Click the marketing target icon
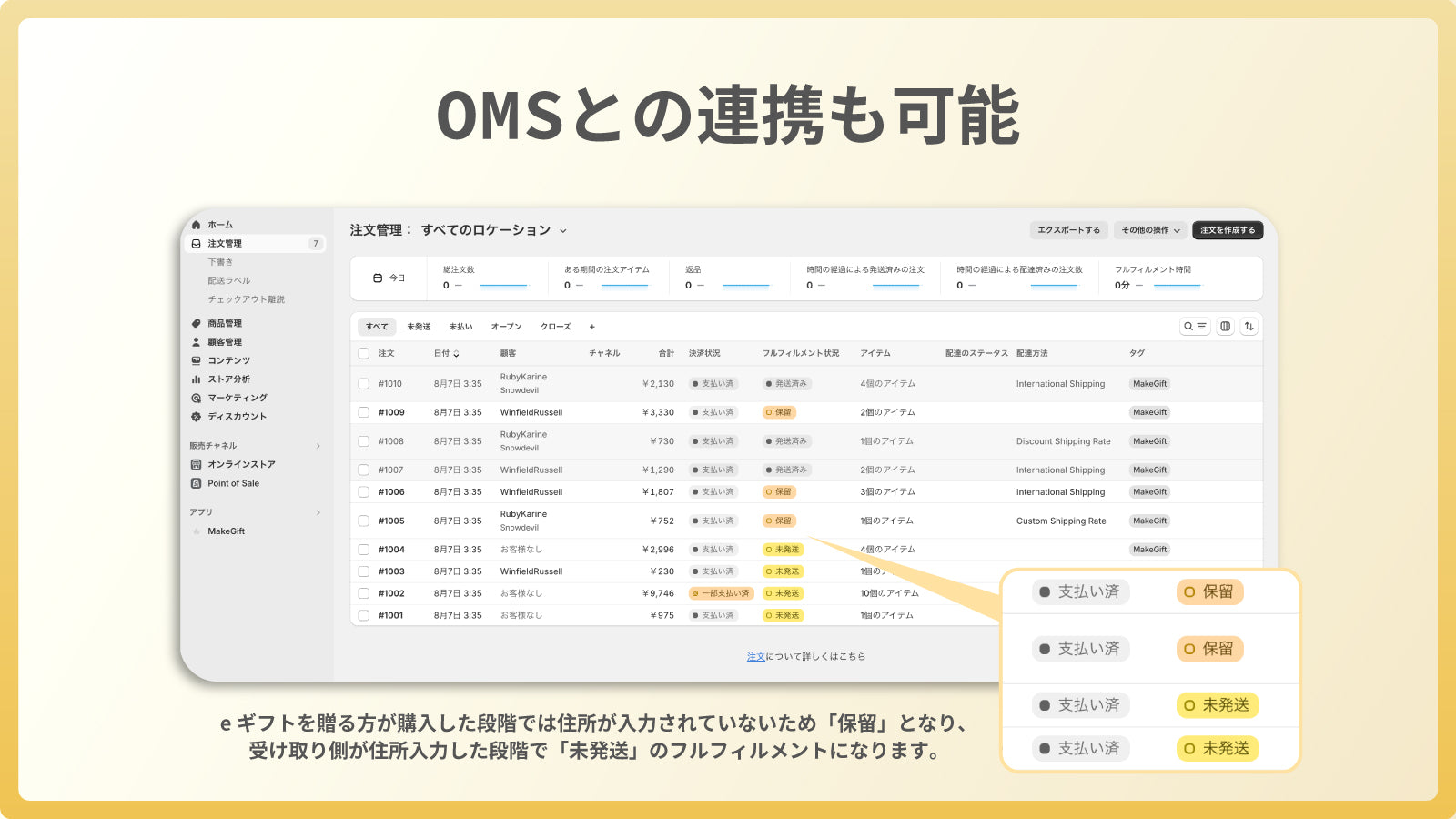Screen dimensions: 1456x819 [196, 398]
